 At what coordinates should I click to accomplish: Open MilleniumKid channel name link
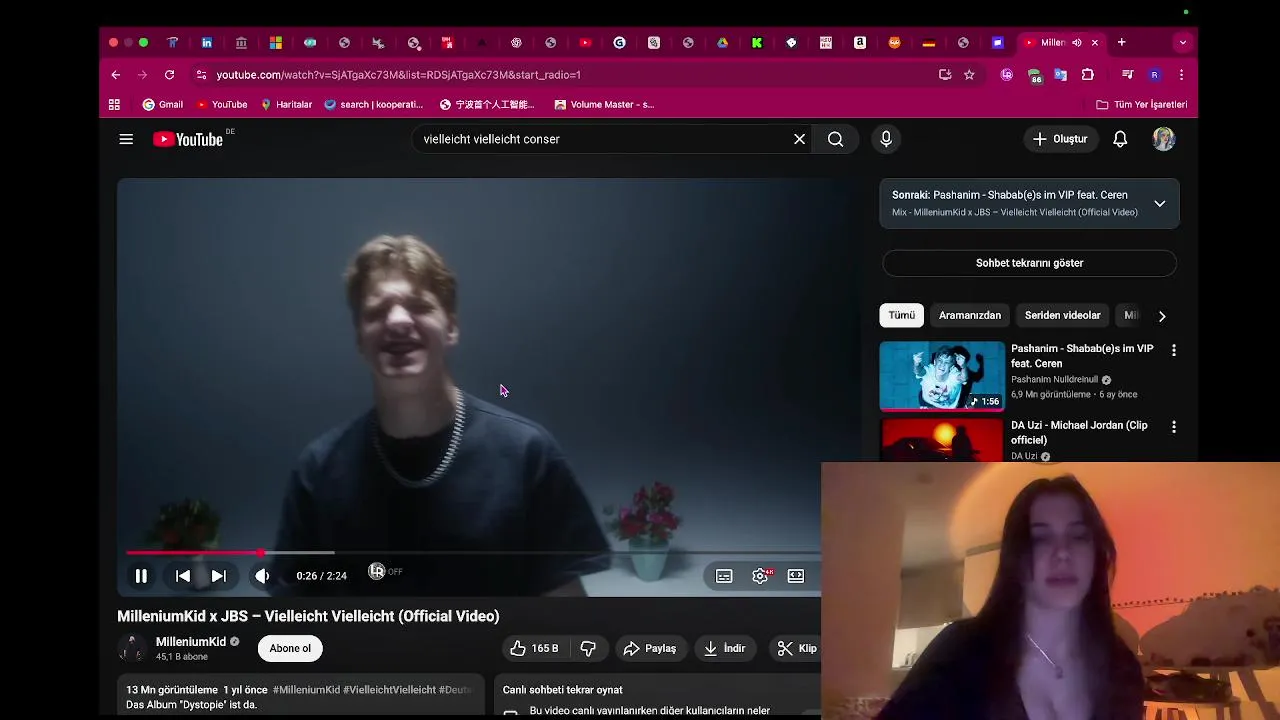191,642
